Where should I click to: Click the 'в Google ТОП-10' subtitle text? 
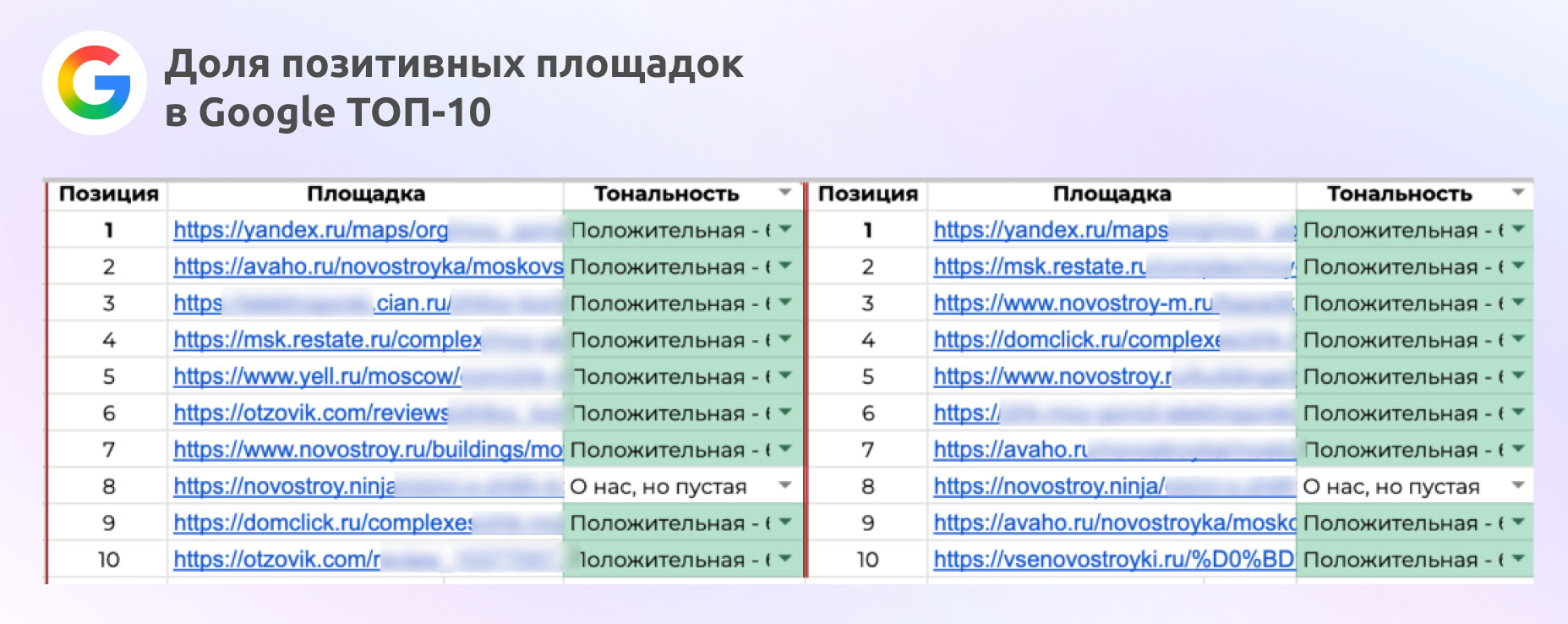click(328, 112)
